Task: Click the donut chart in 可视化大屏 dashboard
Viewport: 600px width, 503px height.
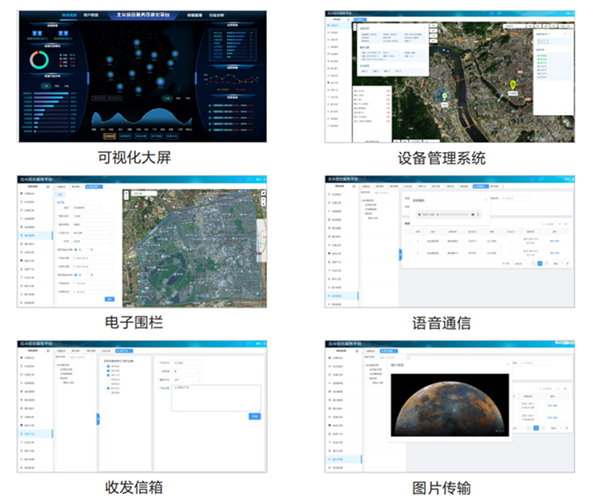Action: (x=39, y=60)
